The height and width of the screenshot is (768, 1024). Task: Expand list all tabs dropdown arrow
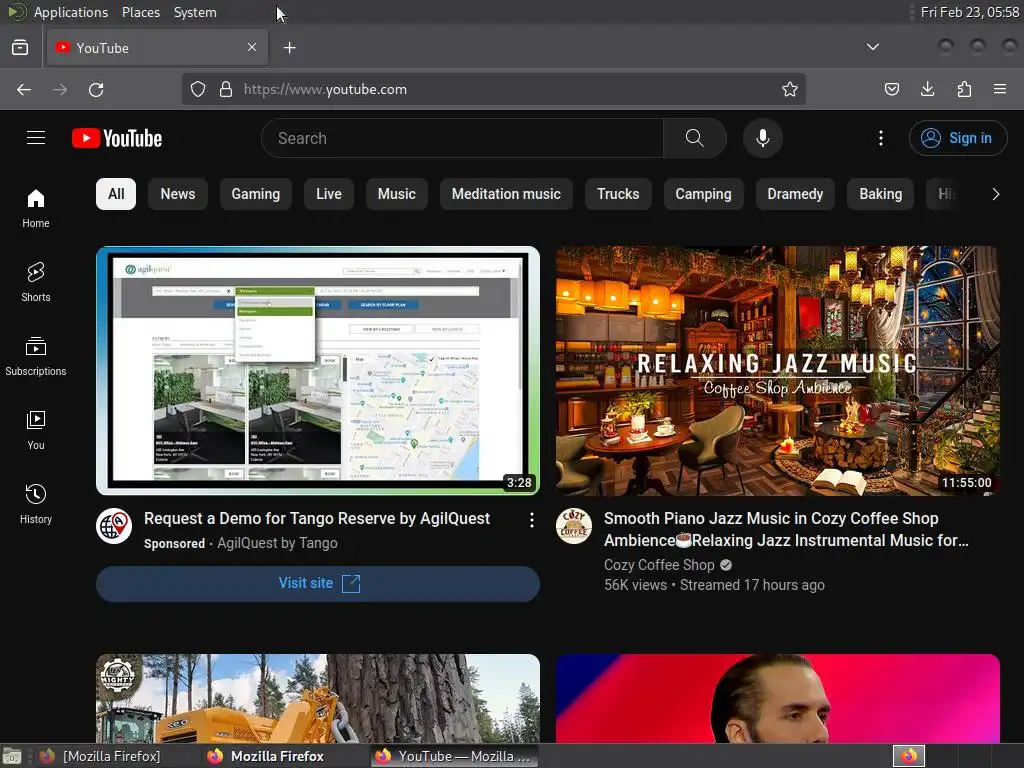[x=872, y=47]
